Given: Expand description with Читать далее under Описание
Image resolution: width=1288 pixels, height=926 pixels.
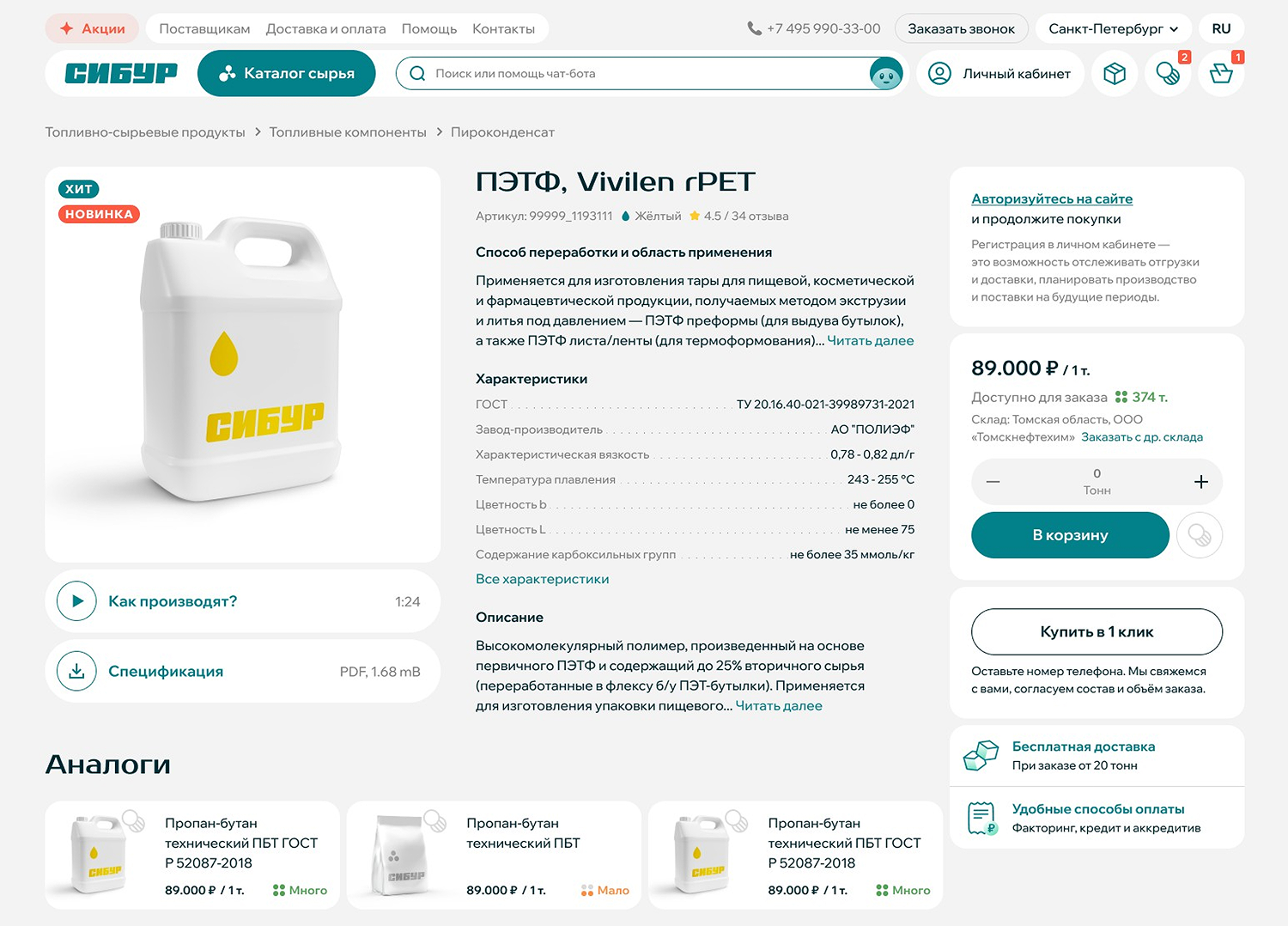Looking at the screenshot, I should click(779, 706).
